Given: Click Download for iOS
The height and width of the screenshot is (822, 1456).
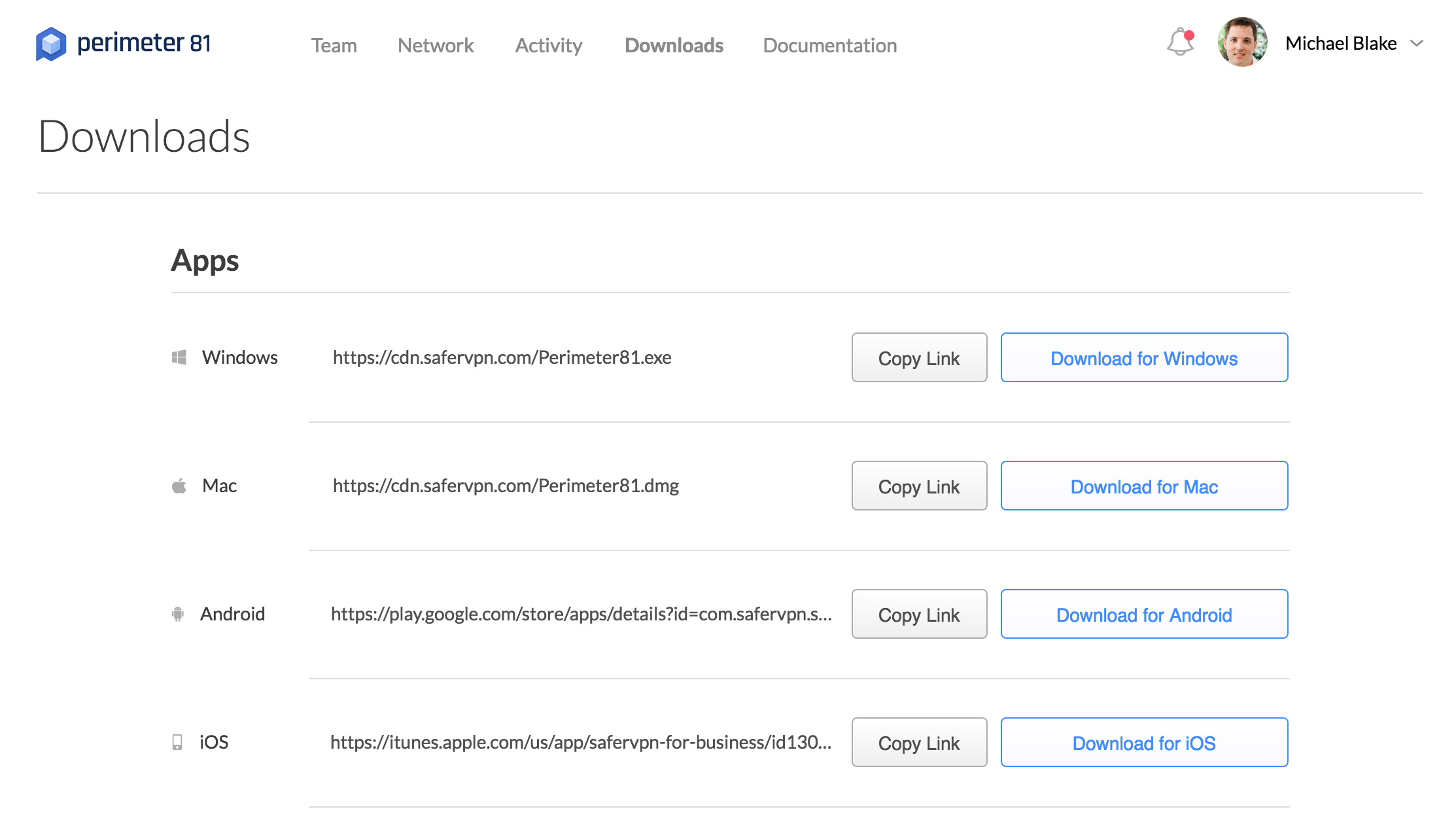Looking at the screenshot, I should click(x=1144, y=743).
